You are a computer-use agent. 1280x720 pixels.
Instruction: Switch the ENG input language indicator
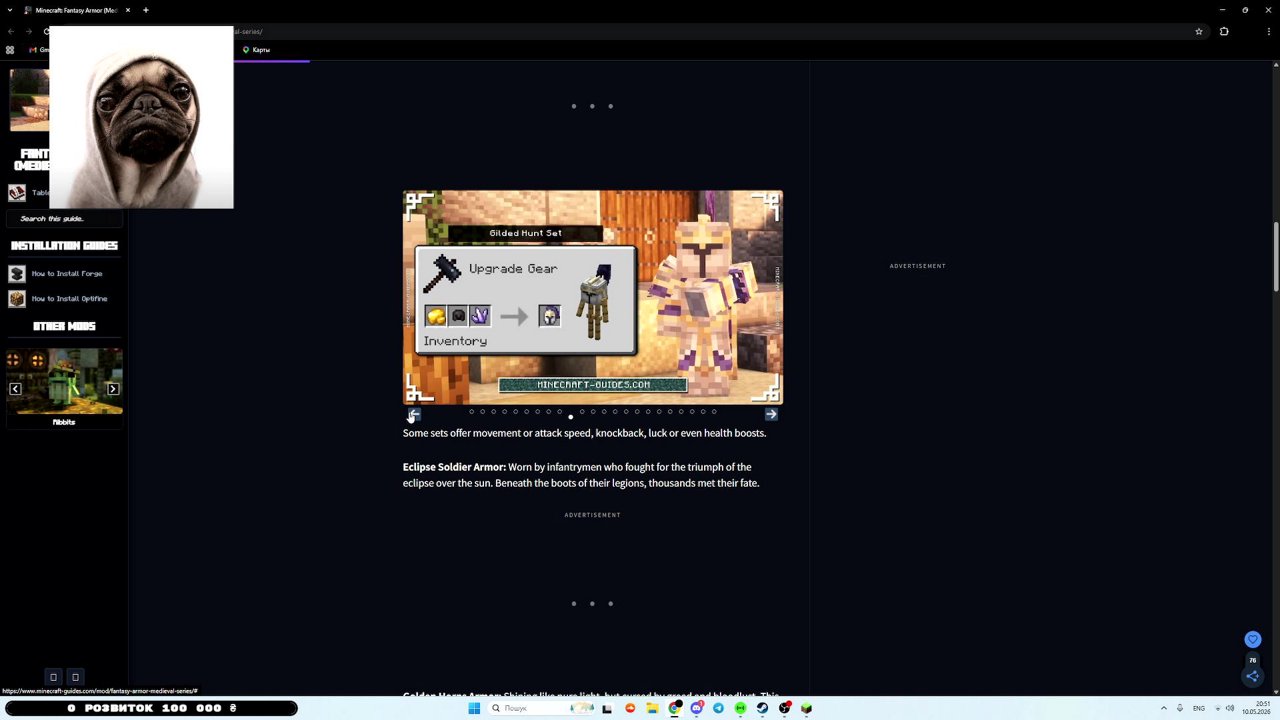click(1198, 708)
